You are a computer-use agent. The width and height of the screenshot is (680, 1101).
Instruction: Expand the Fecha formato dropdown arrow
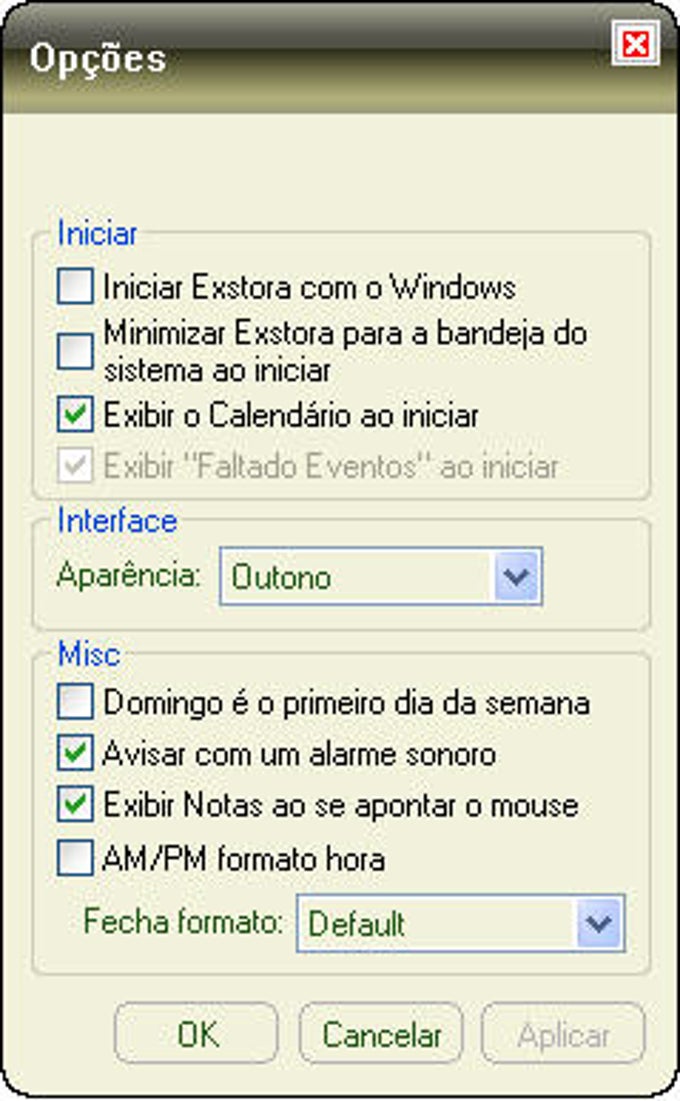click(599, 923)
